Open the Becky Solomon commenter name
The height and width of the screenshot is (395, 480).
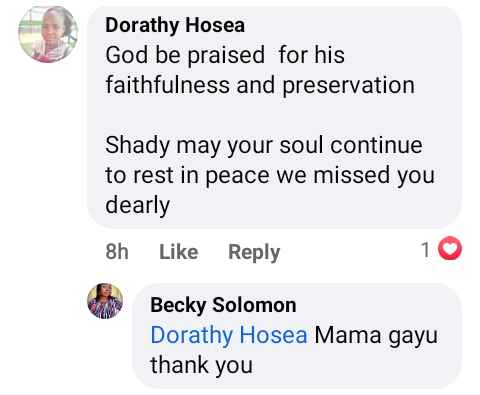click(223, 305)
